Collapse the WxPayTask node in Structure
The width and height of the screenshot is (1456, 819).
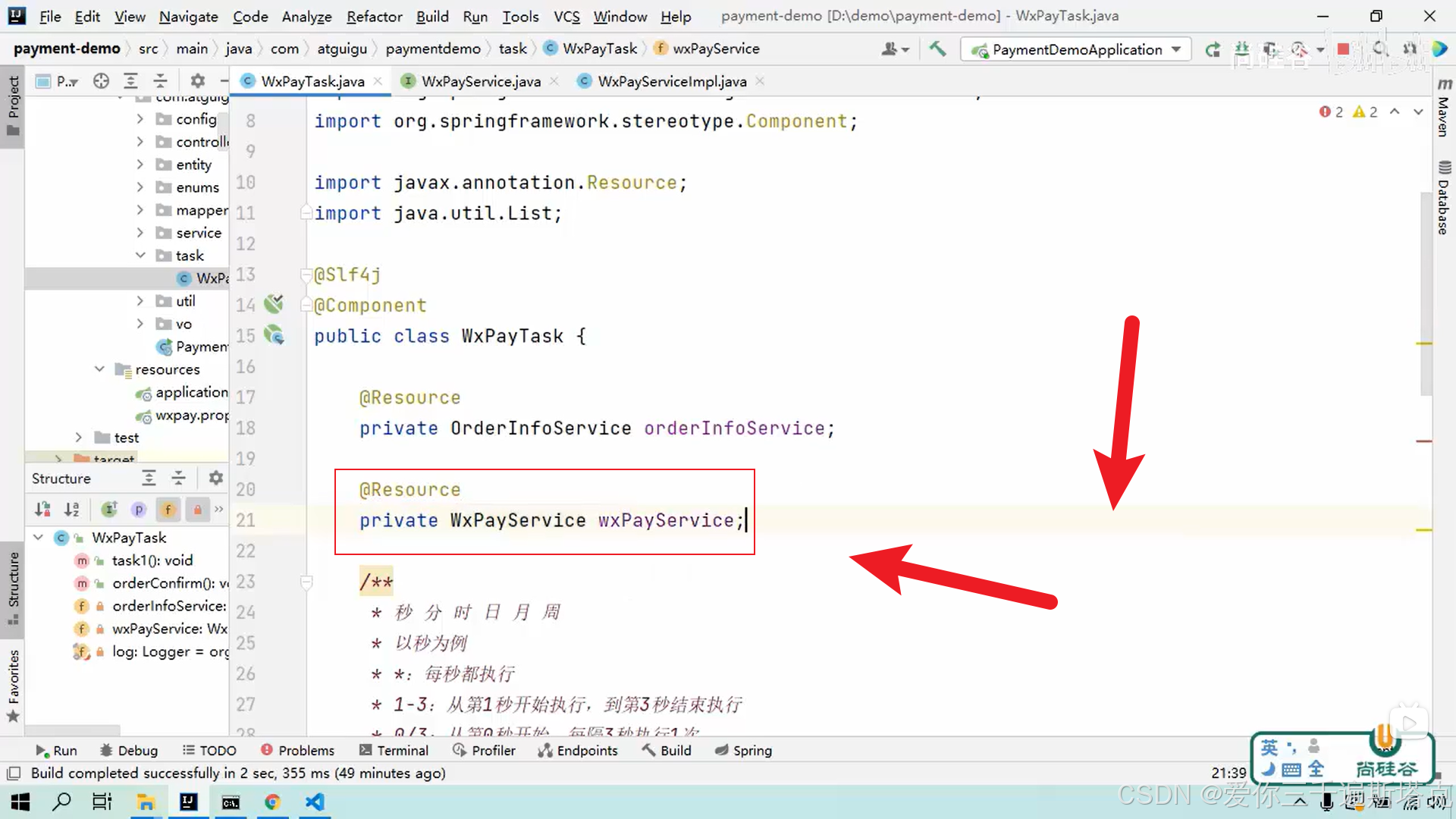(x=38, y=538)
